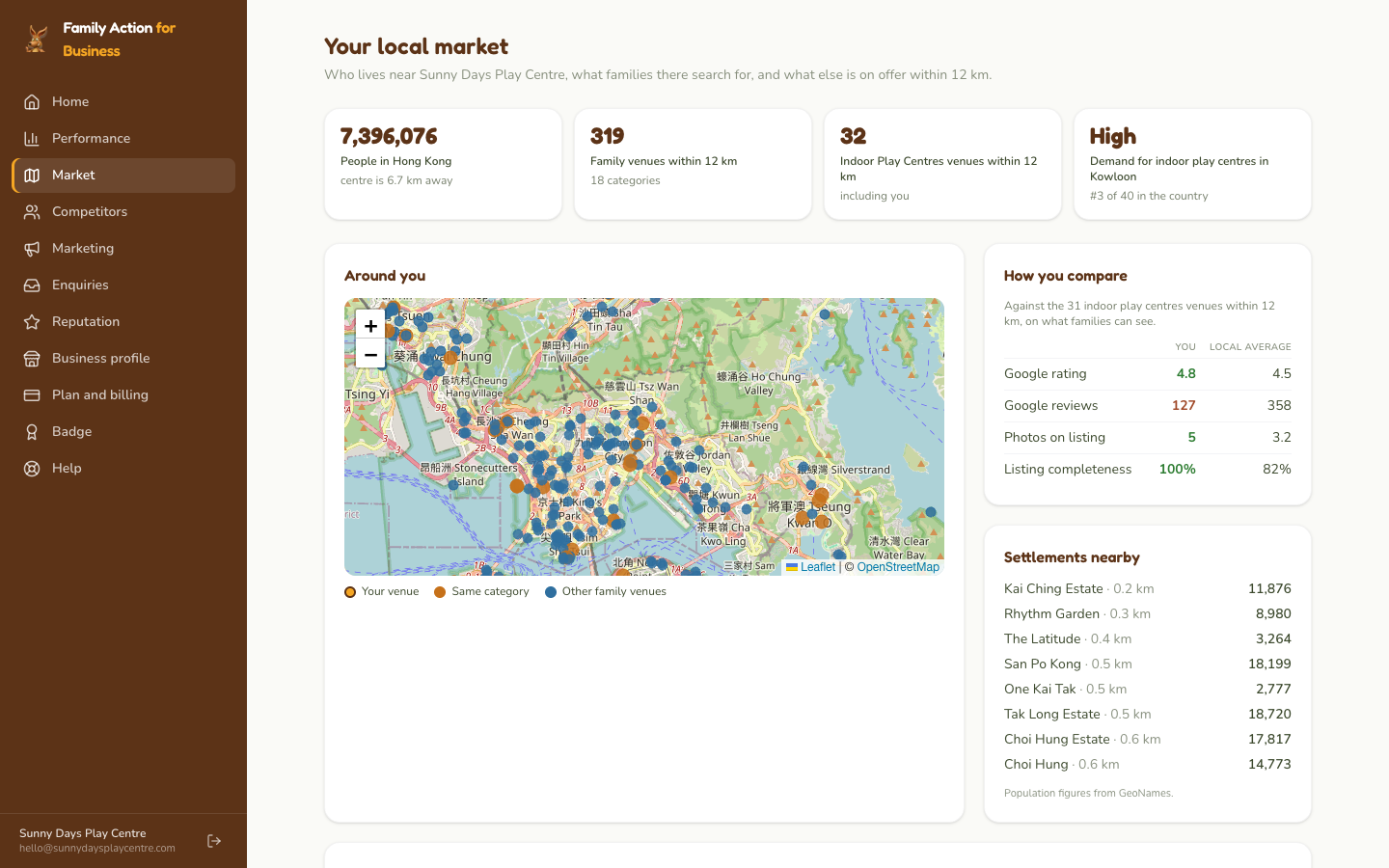Click the sign-out icon beside account email
The height and width of the screenshot is (868, 1389).
coord(214,841)
